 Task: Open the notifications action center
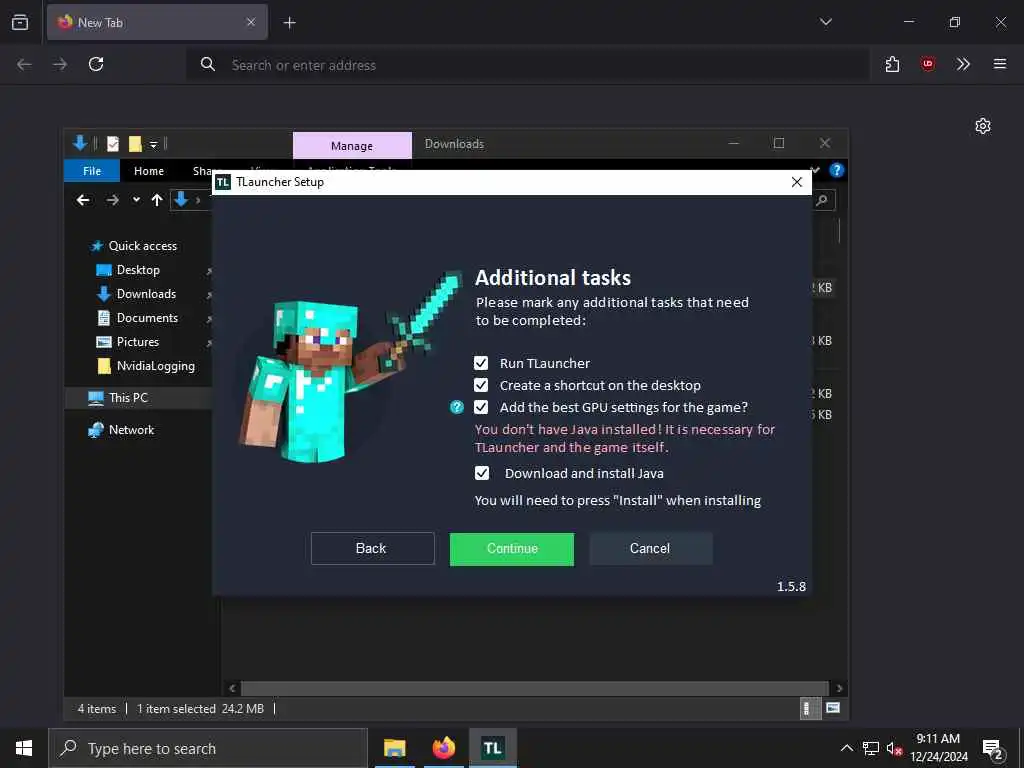(993, 749)
